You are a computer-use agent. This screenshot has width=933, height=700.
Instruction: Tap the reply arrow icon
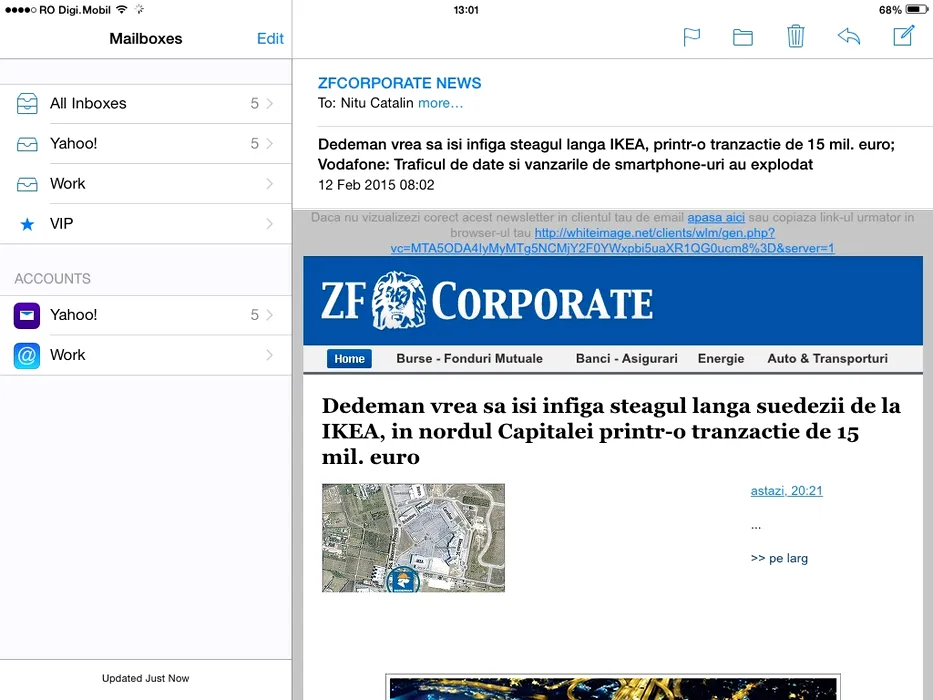click(848, 37)
